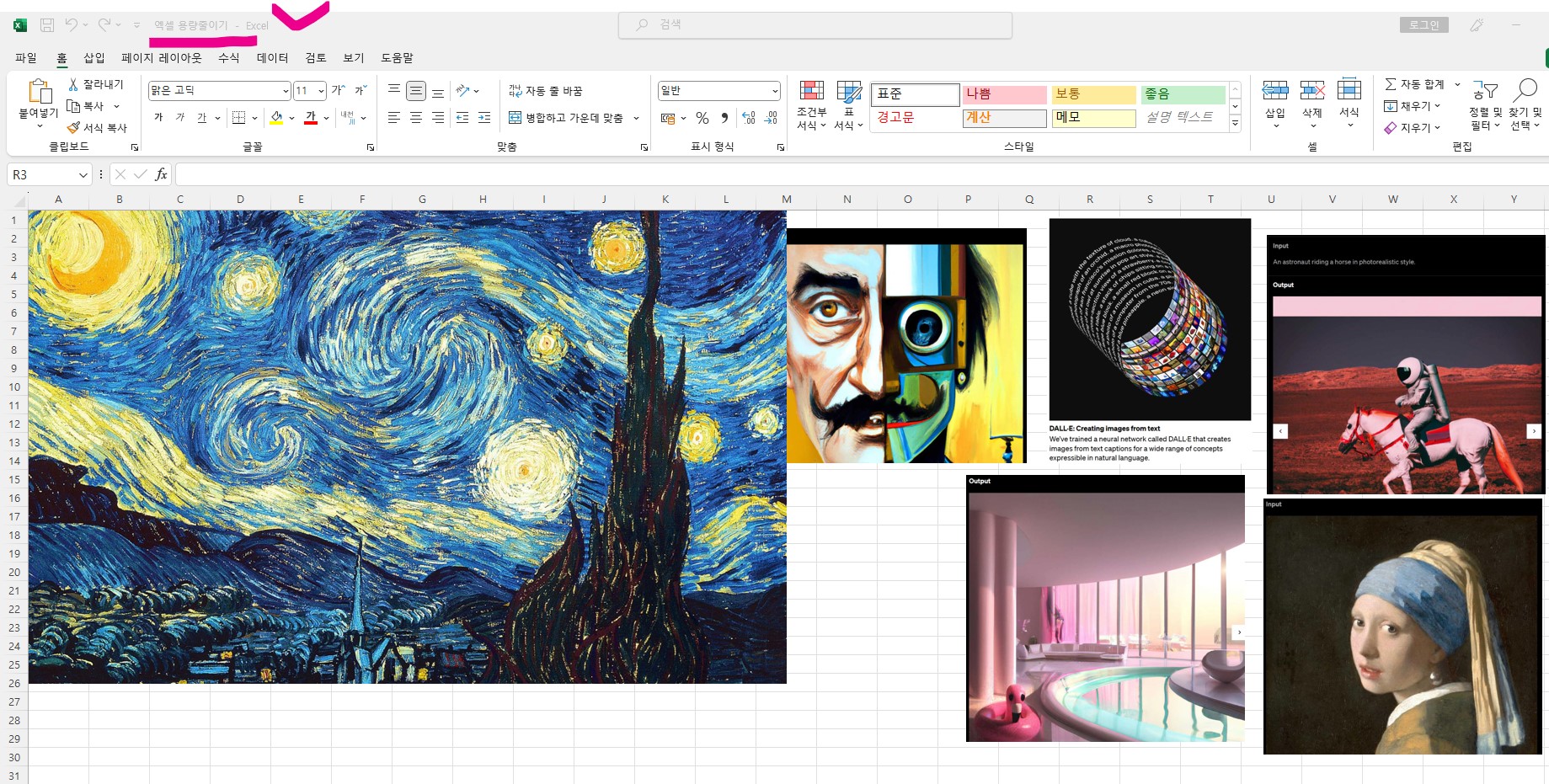Click the Redo arrow icon
1549x784 pixels.
click(104, 25)
